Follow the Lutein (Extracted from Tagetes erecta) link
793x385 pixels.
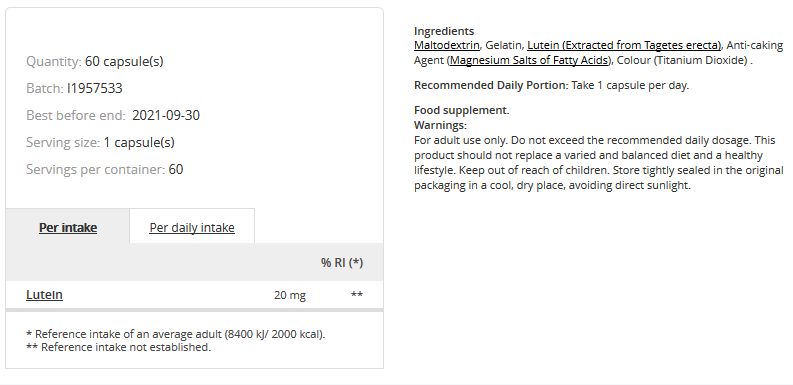pos(624,45)
